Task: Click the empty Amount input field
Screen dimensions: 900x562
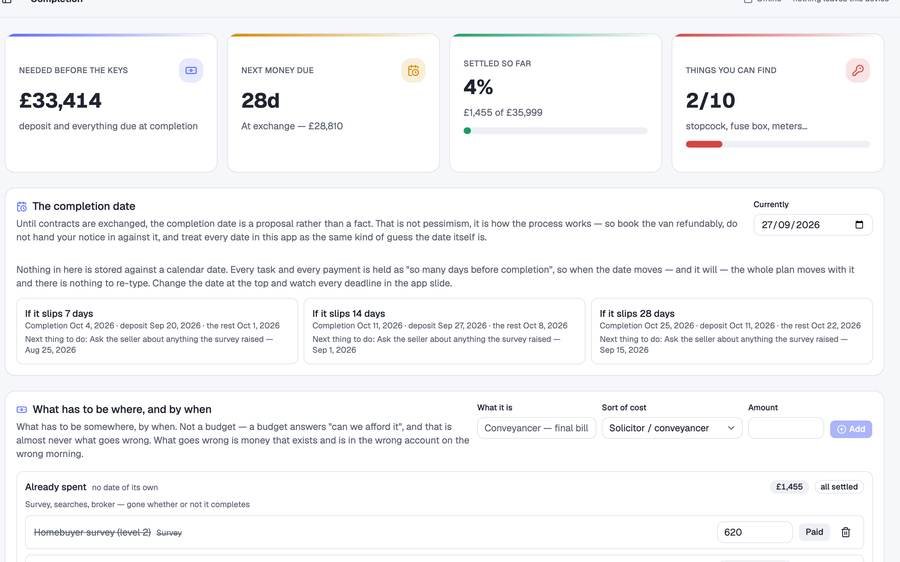Action: 785,428
